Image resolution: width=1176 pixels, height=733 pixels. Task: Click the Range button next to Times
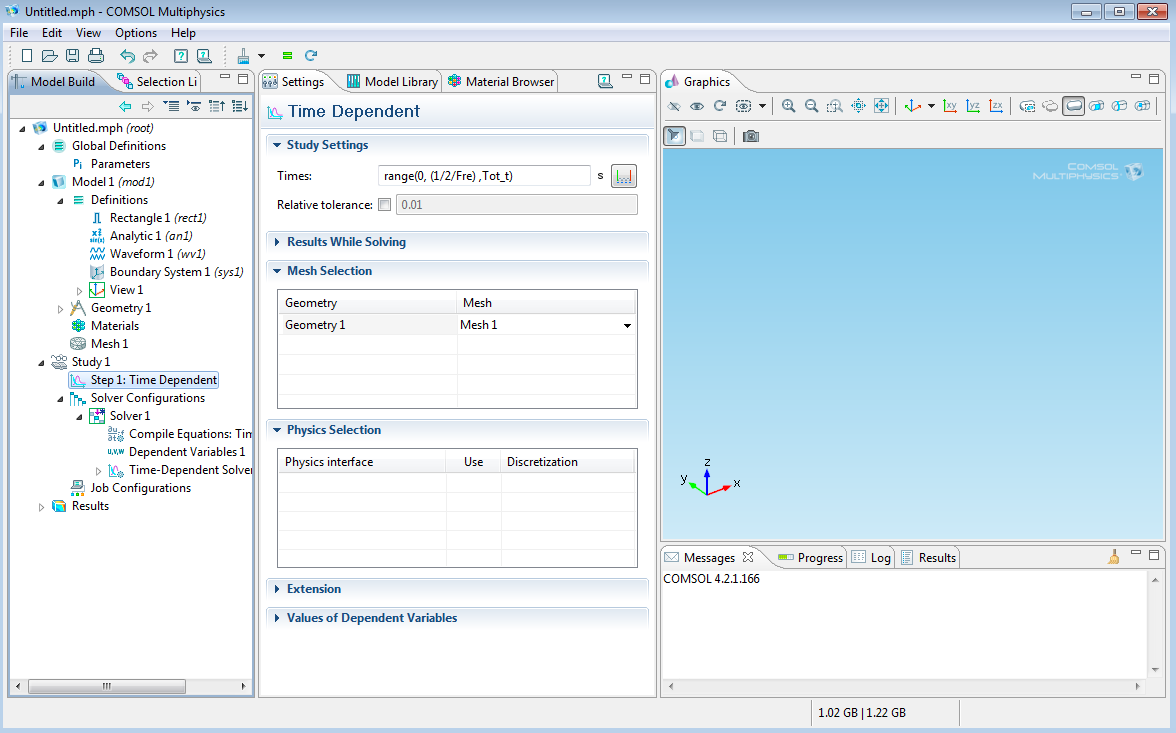click(624, 176)
